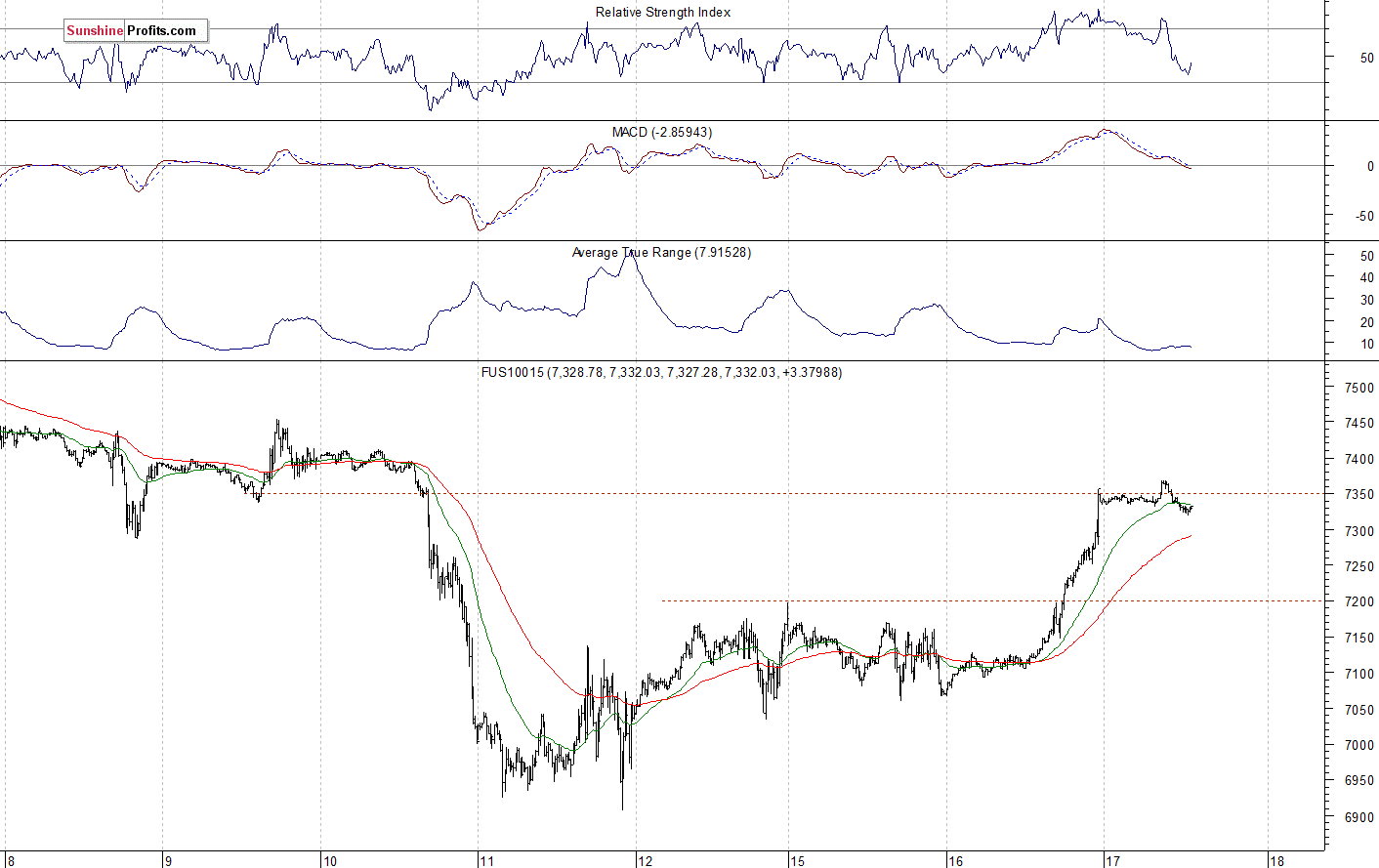
Task: Click the SunshineProfits.com logo
Action: (136, 31)
